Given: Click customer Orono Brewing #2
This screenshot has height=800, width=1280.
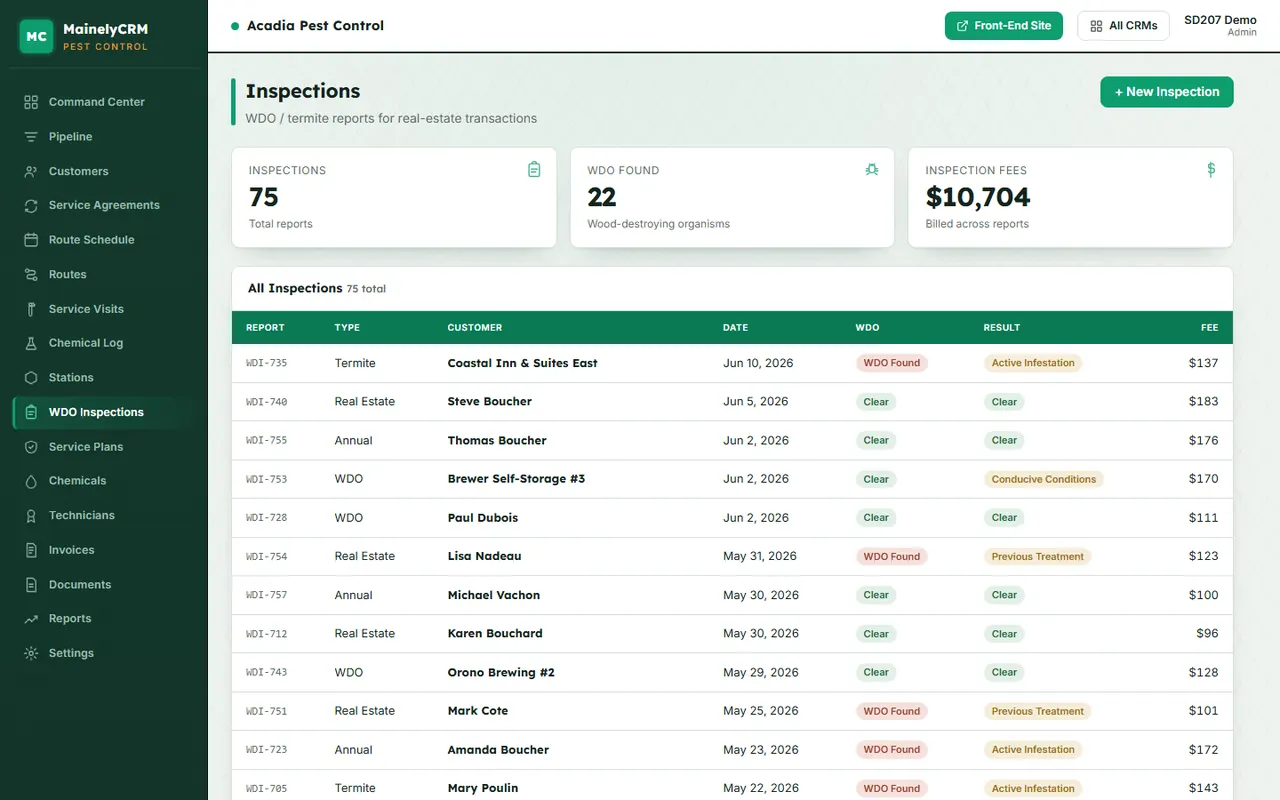Looking at the screenshot, I should tap(500, 673).
